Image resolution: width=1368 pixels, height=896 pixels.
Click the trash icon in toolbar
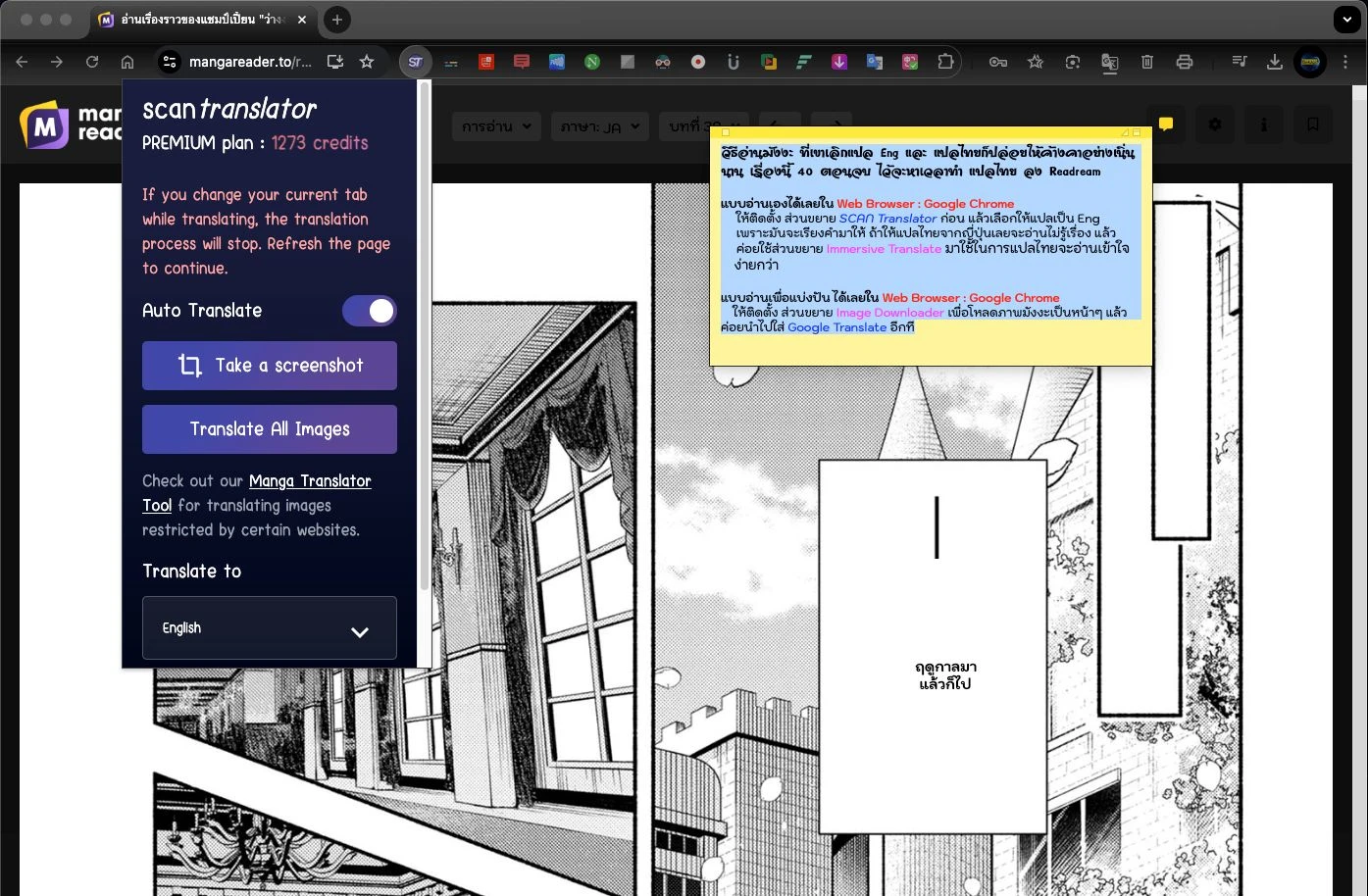[x=1147, y=62]
